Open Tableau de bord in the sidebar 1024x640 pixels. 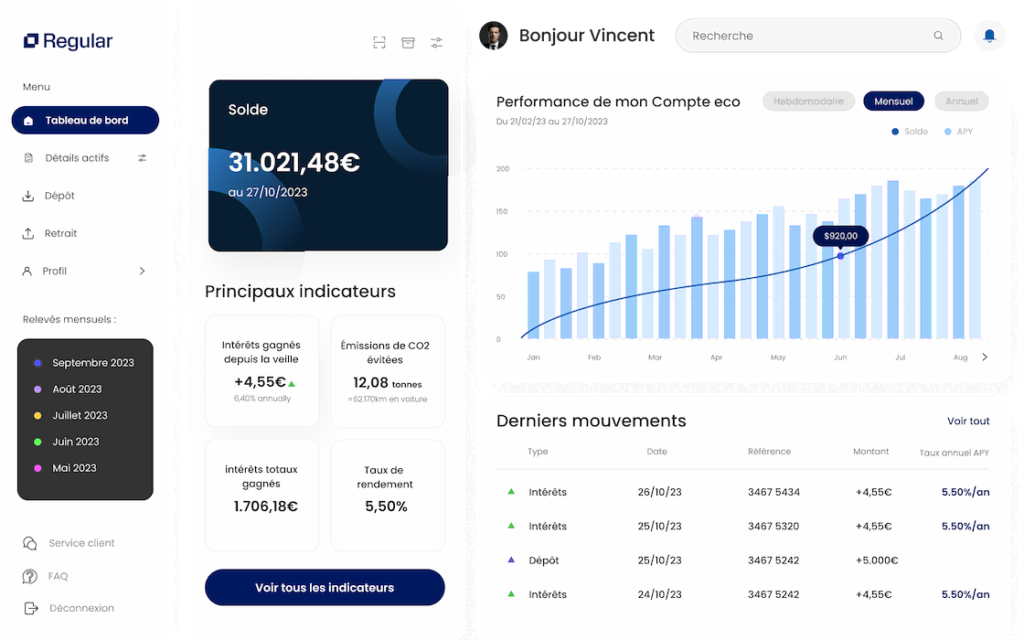tap(85, 120)
